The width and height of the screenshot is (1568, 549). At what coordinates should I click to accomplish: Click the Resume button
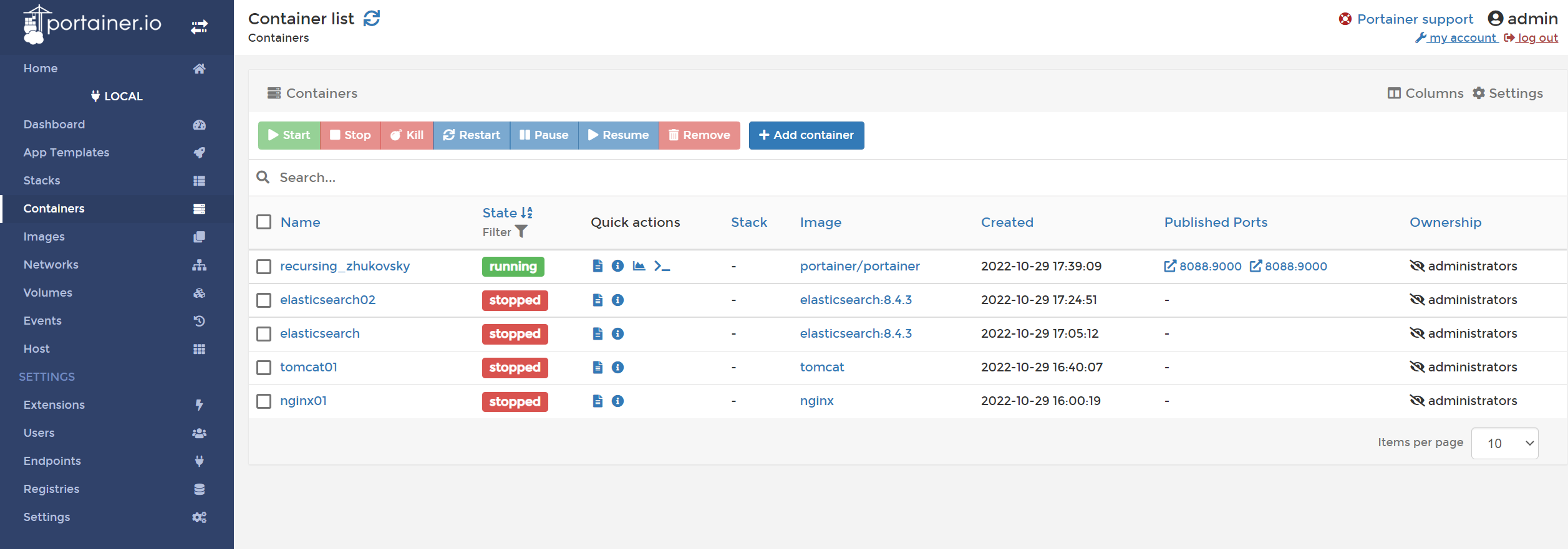618,135
